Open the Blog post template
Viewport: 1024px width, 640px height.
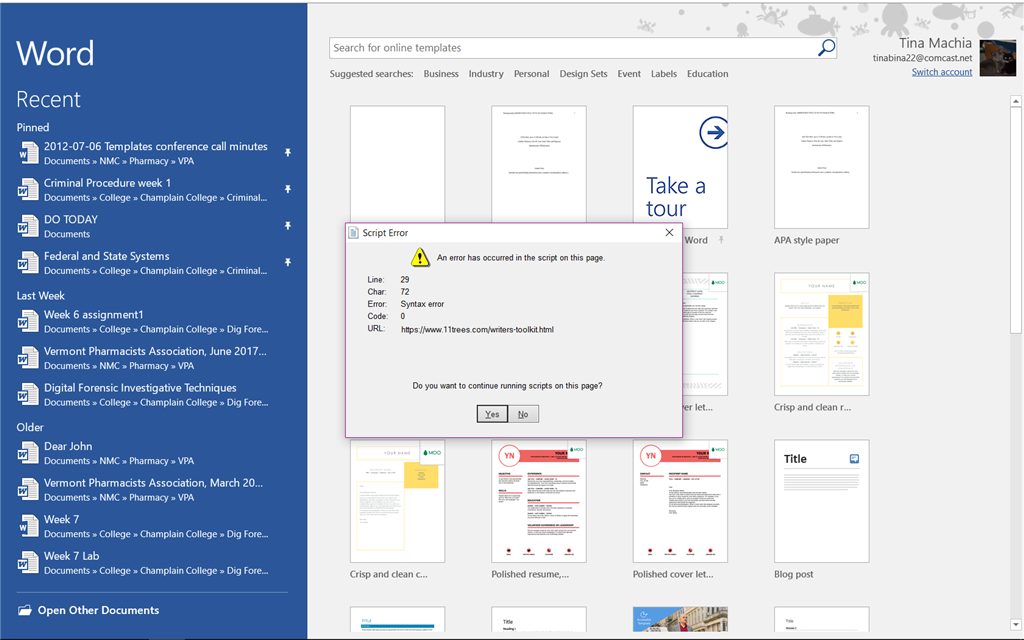[x=822, y=501]
